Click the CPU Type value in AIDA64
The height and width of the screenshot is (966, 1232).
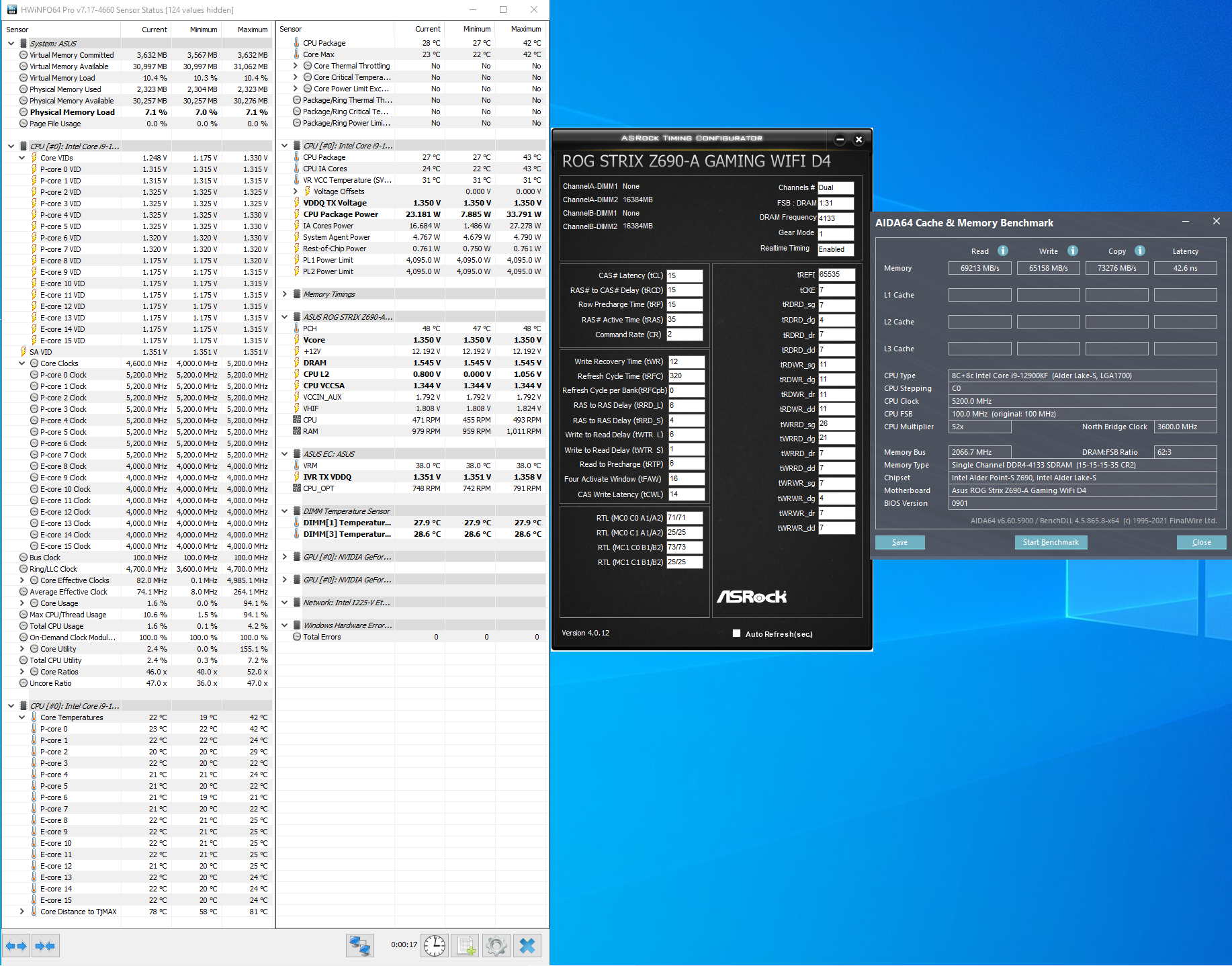pos(1082,376)
